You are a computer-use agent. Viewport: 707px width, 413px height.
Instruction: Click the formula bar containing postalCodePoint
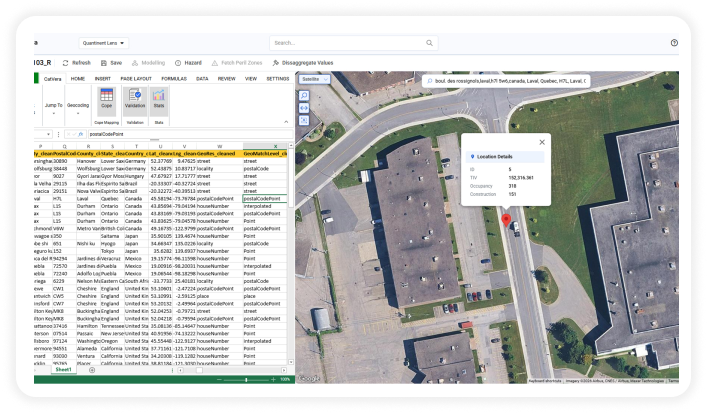[x=189, y=134]
